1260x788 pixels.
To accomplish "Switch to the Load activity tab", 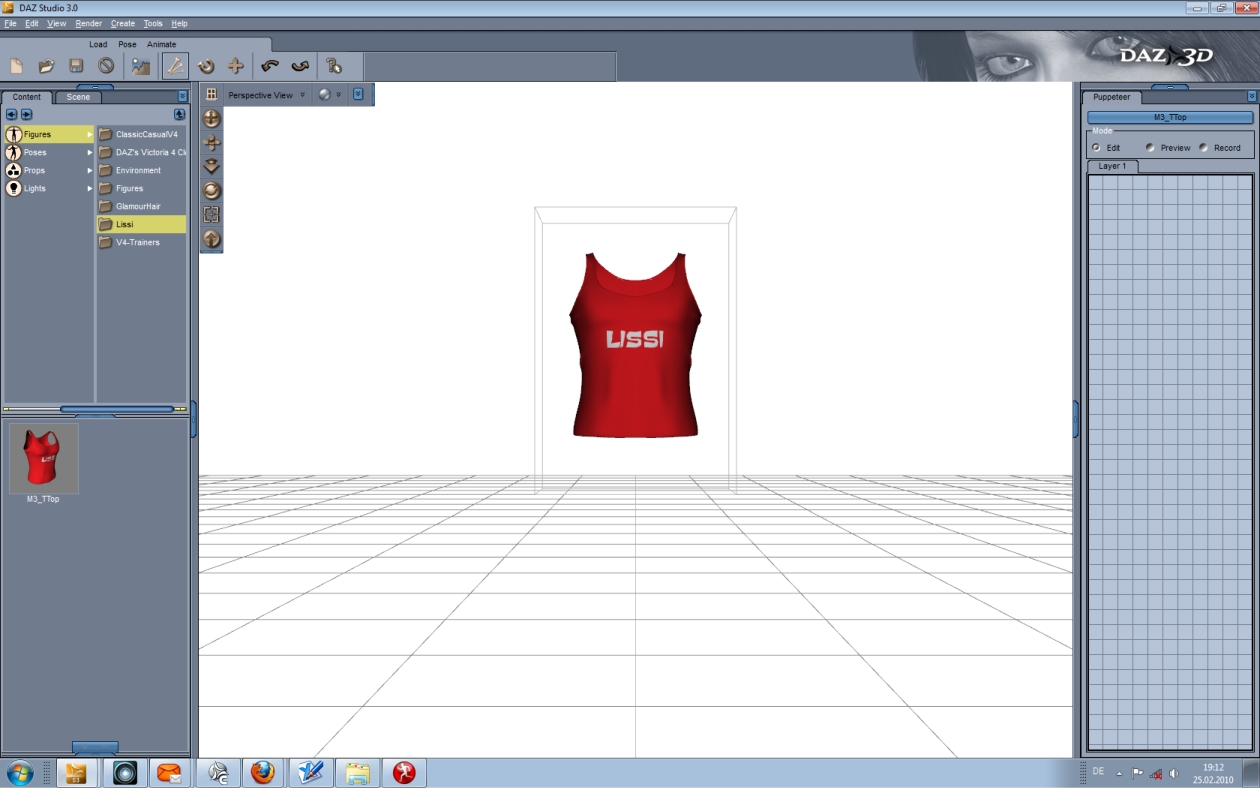I will [x=98, y=44].
